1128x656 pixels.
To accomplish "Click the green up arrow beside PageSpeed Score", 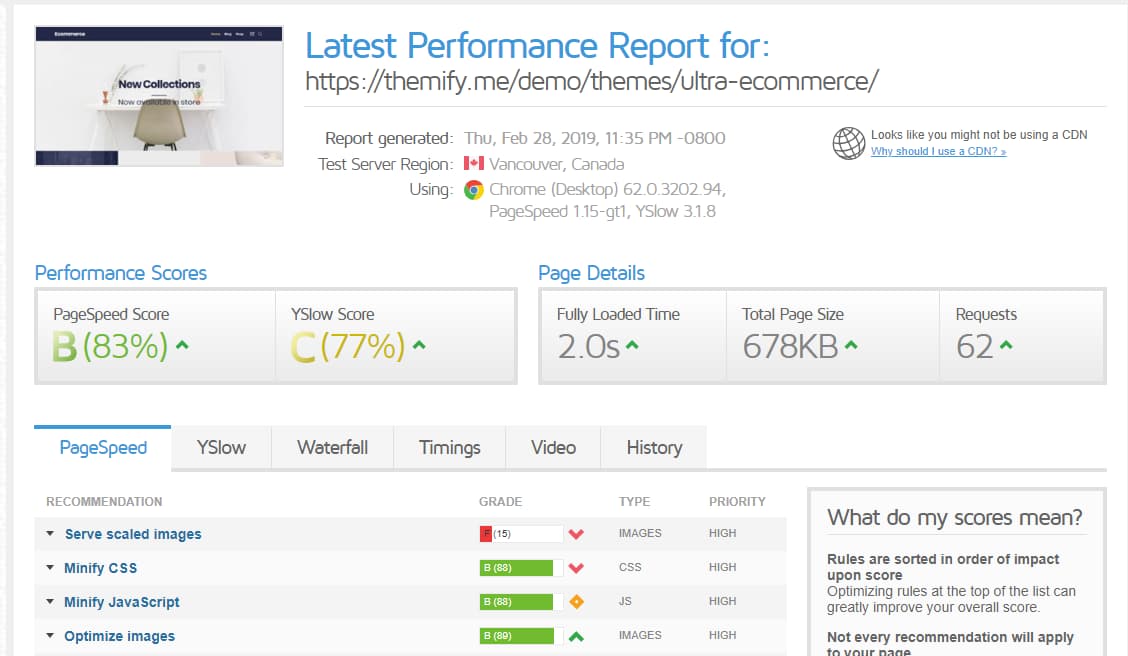I will point(182,346).
